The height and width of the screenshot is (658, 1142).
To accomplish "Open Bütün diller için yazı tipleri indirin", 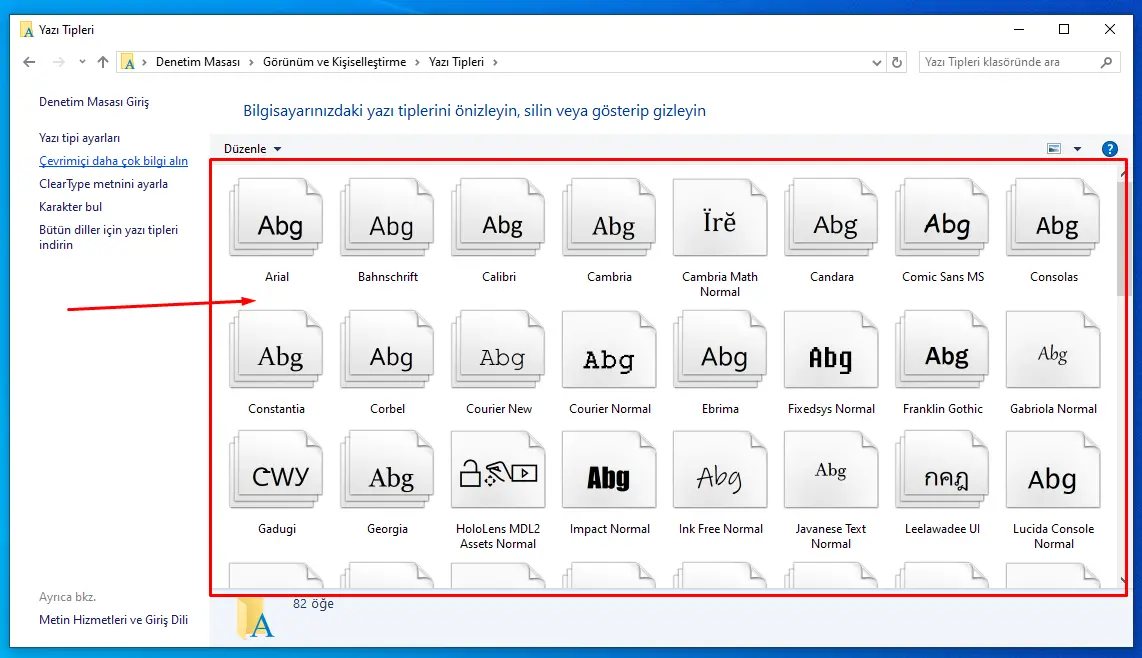I will coord(109,238).
